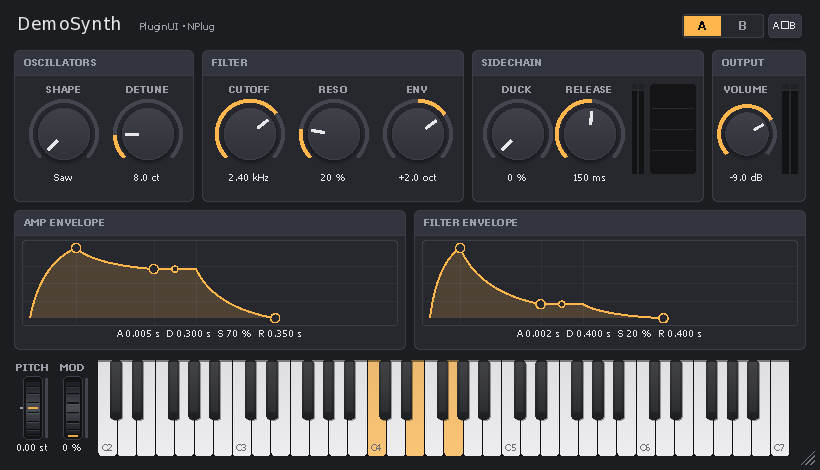Select the filter envelope attack peak node
This screenshot has height=470, width=820.
point(460,248)
